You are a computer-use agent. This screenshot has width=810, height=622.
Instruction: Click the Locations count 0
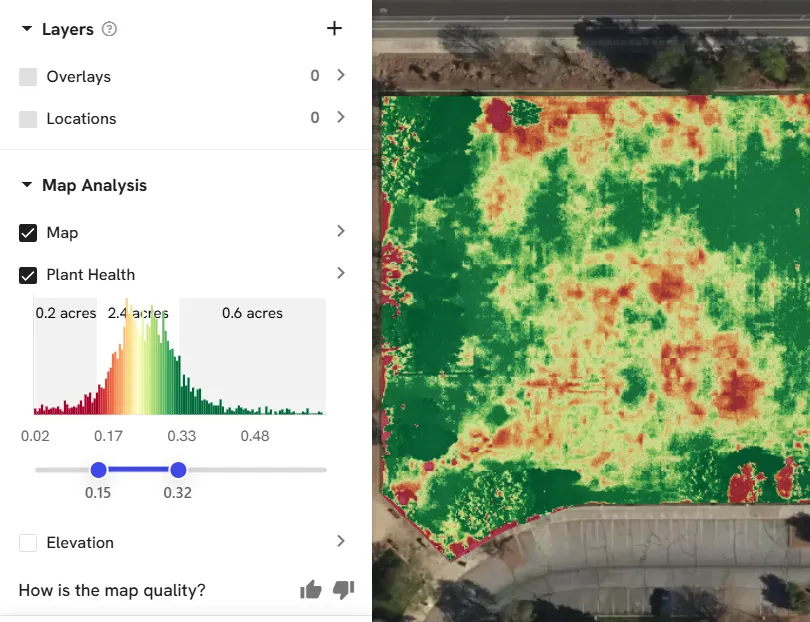[315, 118]
